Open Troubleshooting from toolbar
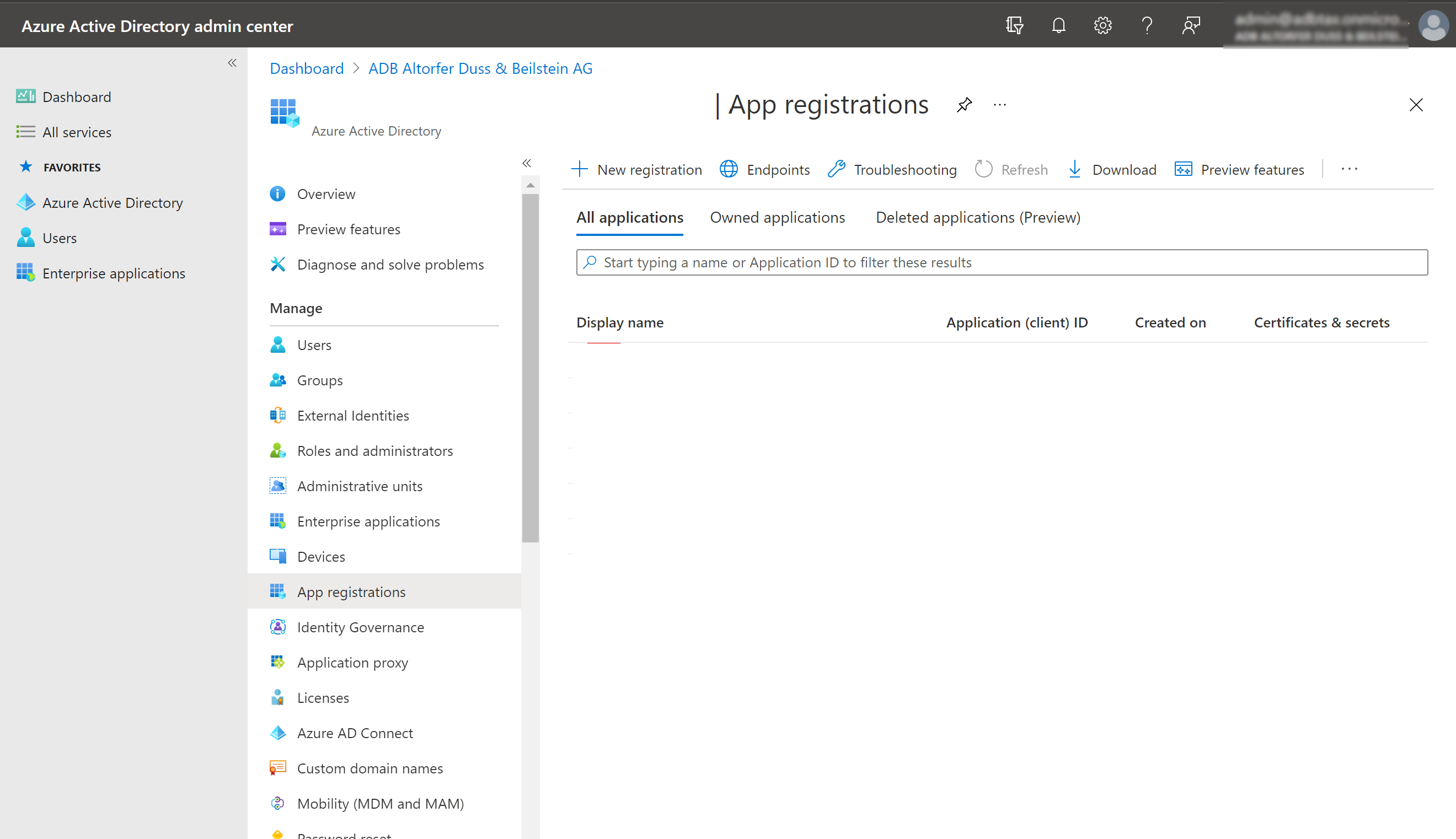This screenshot has width=1456, height=839. pyautogui.click(x=892, y=169)
